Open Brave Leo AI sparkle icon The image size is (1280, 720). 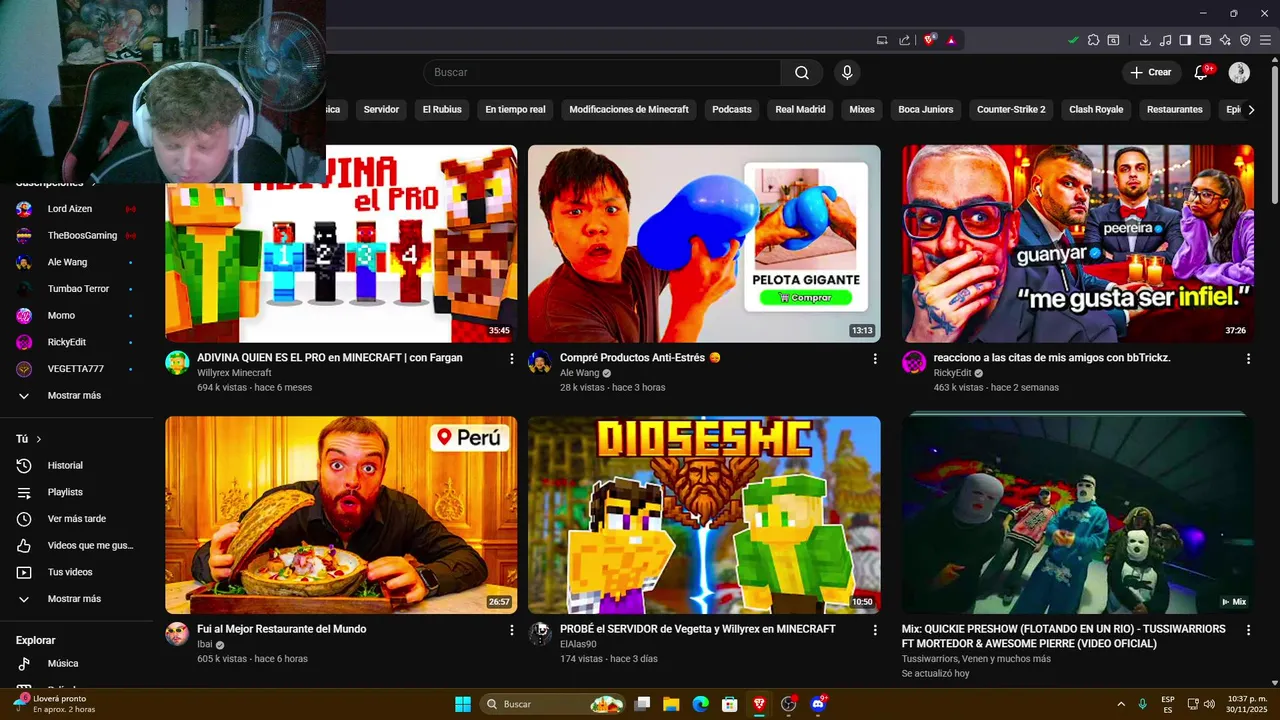pos(1225,40)
